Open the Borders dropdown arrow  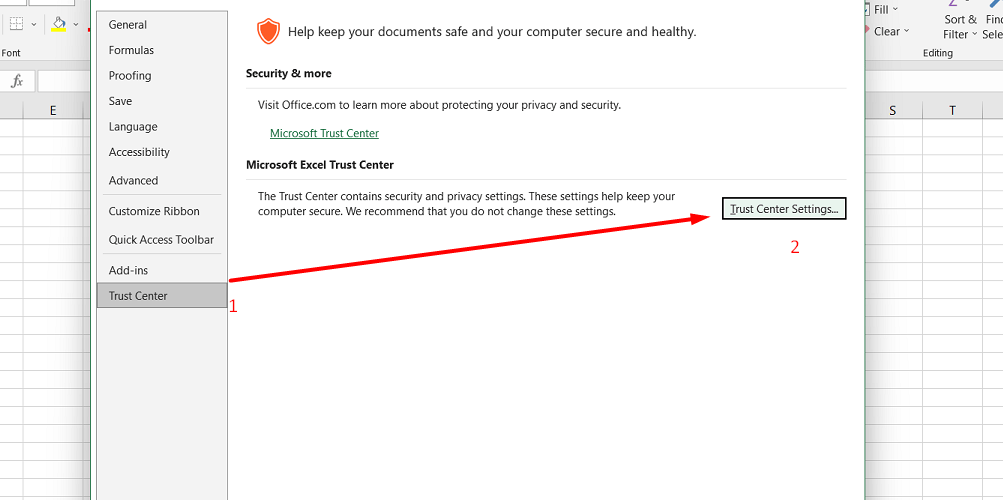click(34, 24)
